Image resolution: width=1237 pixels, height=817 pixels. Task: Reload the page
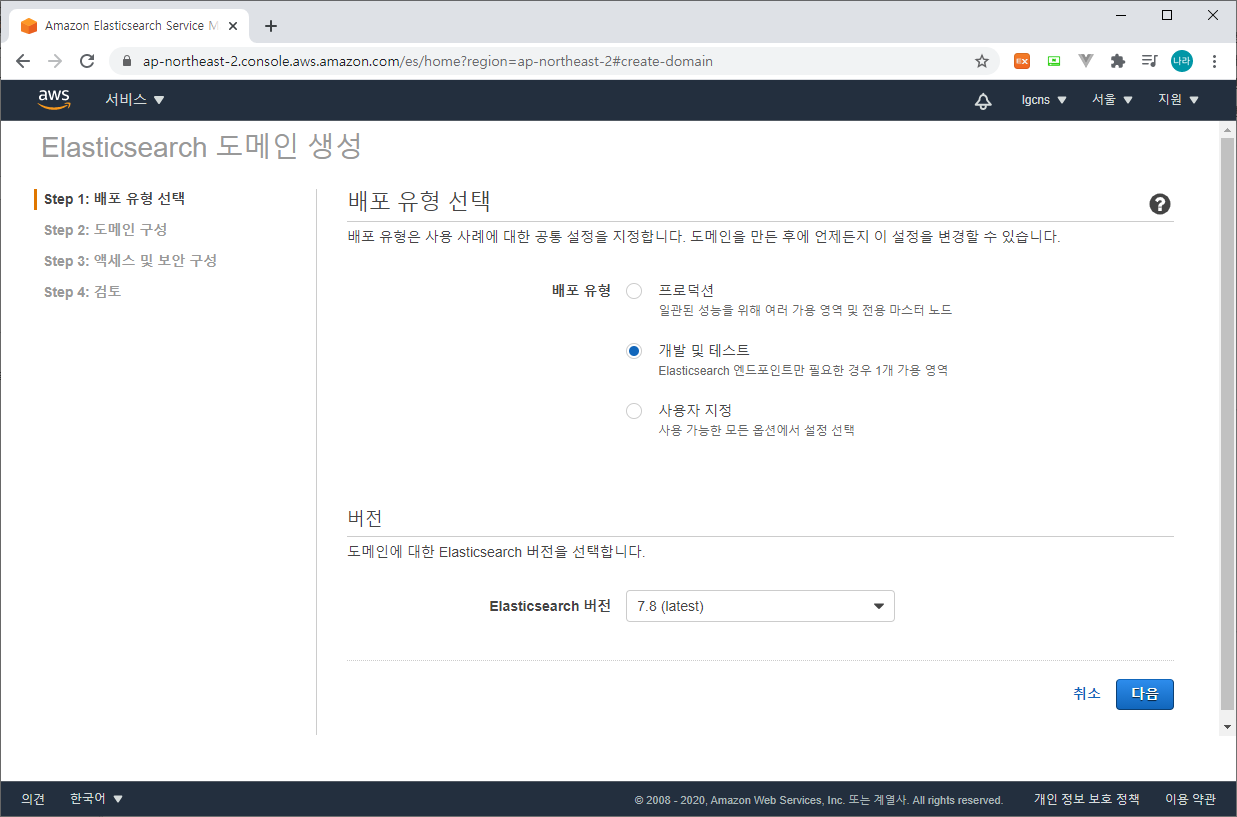click(x=87, y=61)
